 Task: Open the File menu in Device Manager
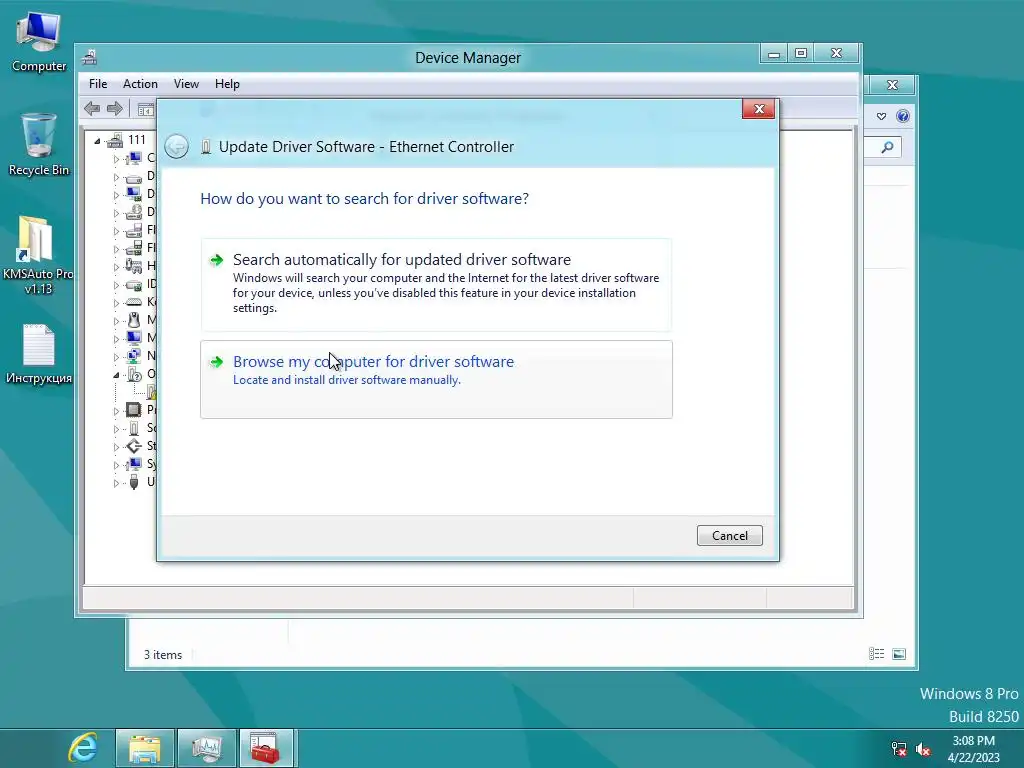click(98, 84)
